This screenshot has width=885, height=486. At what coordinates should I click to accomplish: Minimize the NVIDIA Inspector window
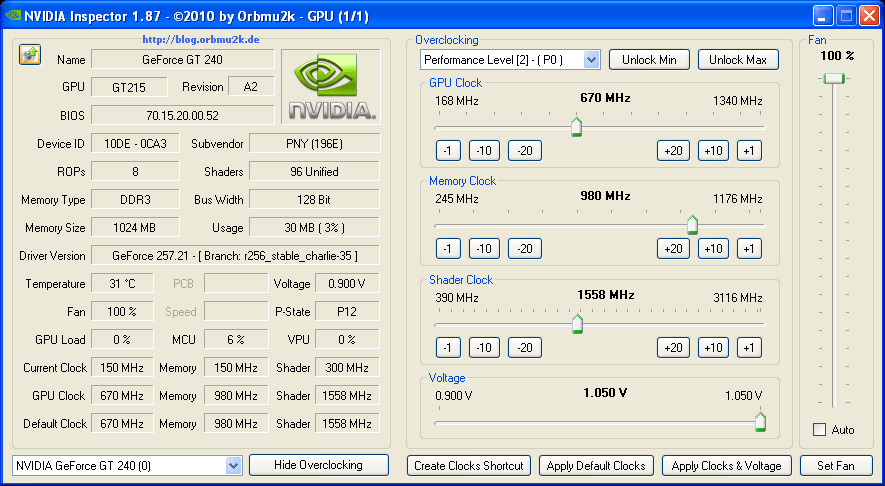coord(823,16)
